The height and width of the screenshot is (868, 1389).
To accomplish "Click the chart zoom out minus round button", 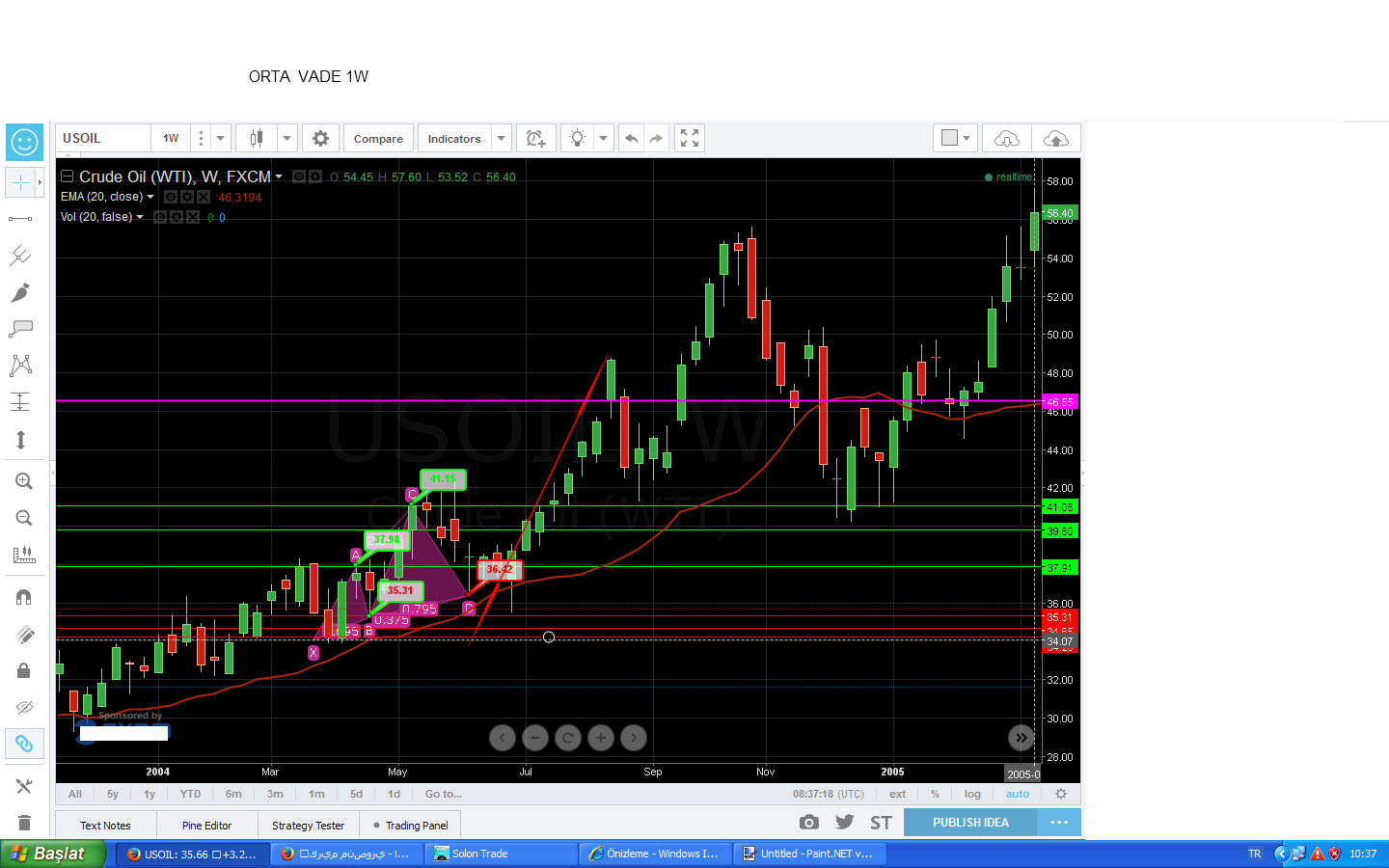I will click(535, 738).
